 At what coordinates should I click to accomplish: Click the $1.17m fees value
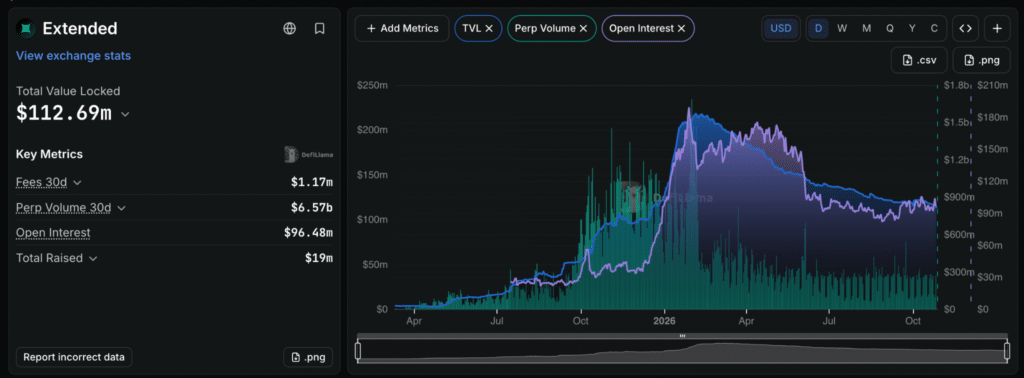pos(312,182)
